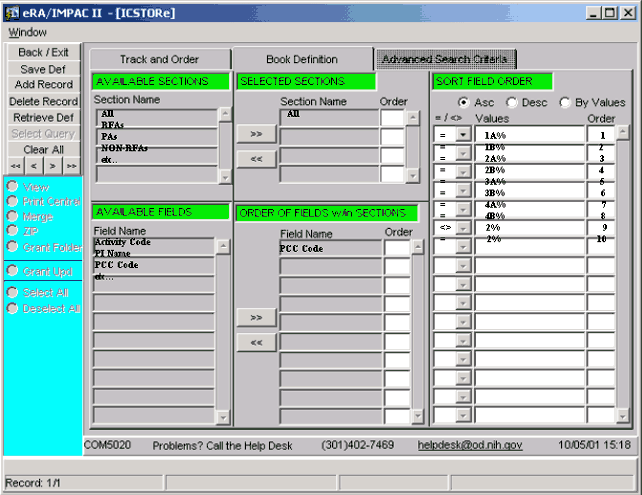
Task: Choose the Deselect All radio option
Action: pos(13,308)
